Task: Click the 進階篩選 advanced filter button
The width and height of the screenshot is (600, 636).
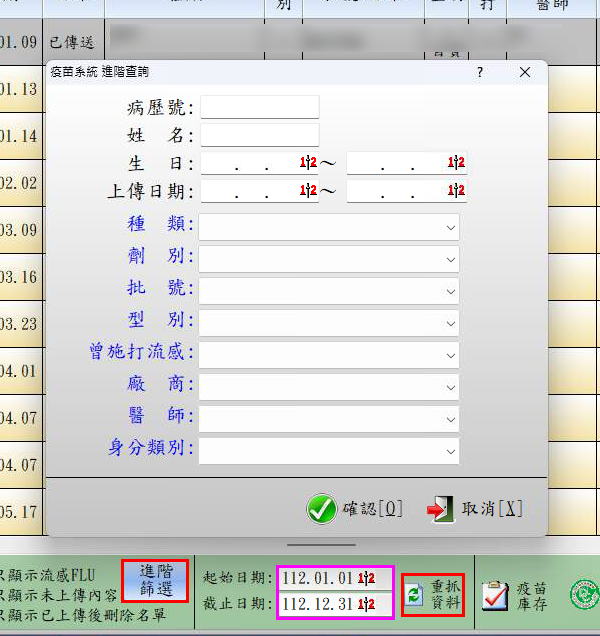Action: [x=155, y=580]
